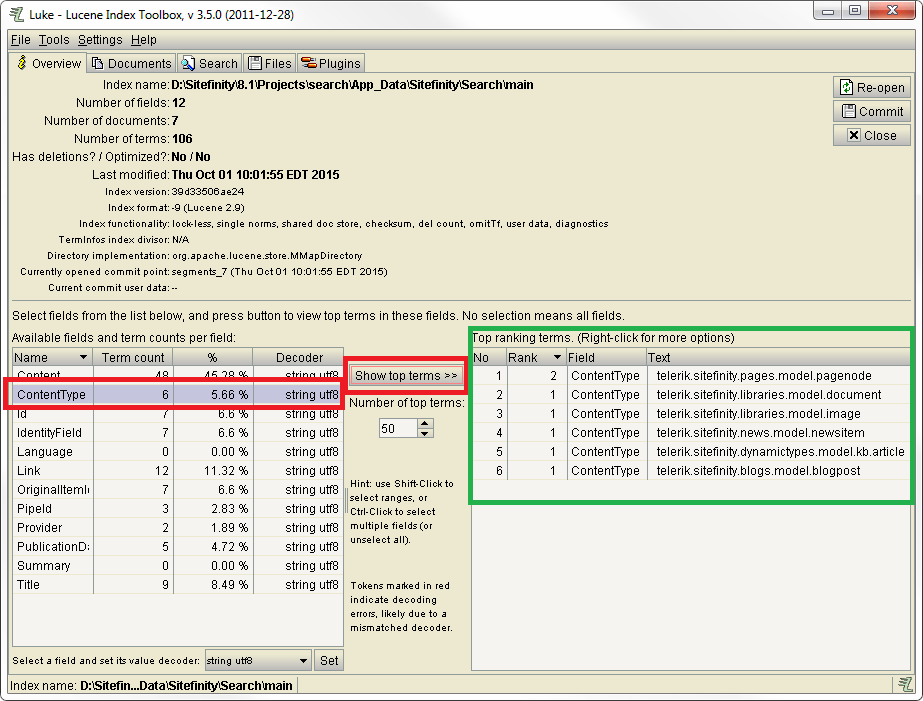This screenshot has height=701, width=923.
Task: Open the Documents tab via its page icon
Action: click(x=97, y=63)
